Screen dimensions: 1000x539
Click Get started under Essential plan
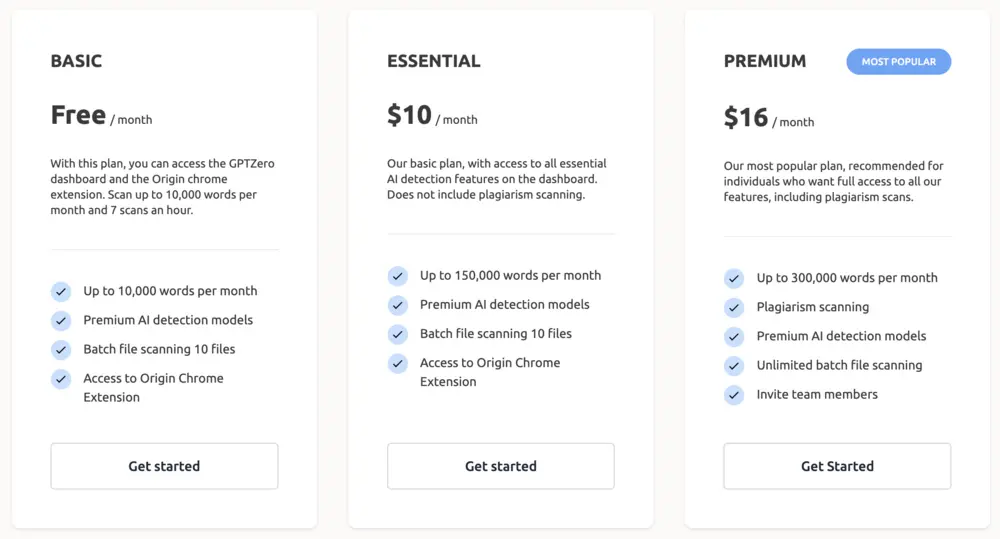[501, 466]
